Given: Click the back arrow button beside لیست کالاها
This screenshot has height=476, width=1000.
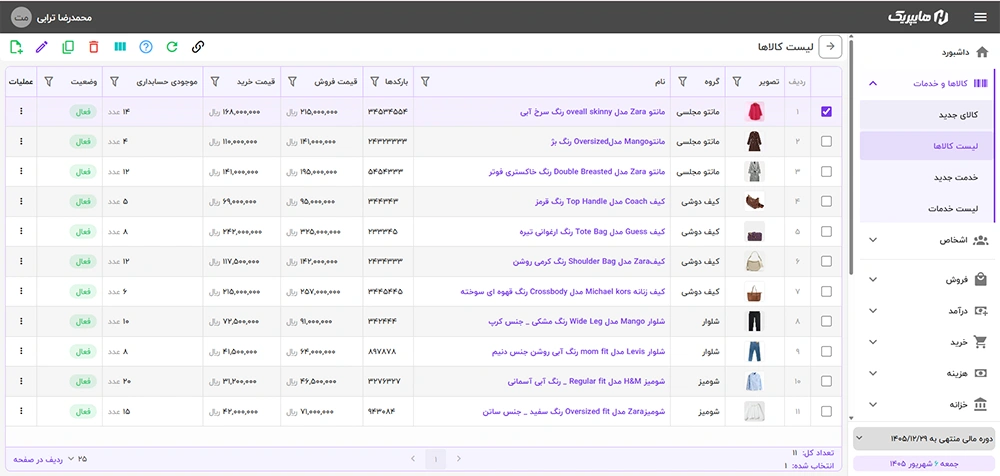Looking at the screenshot, I should click(830, 46).
